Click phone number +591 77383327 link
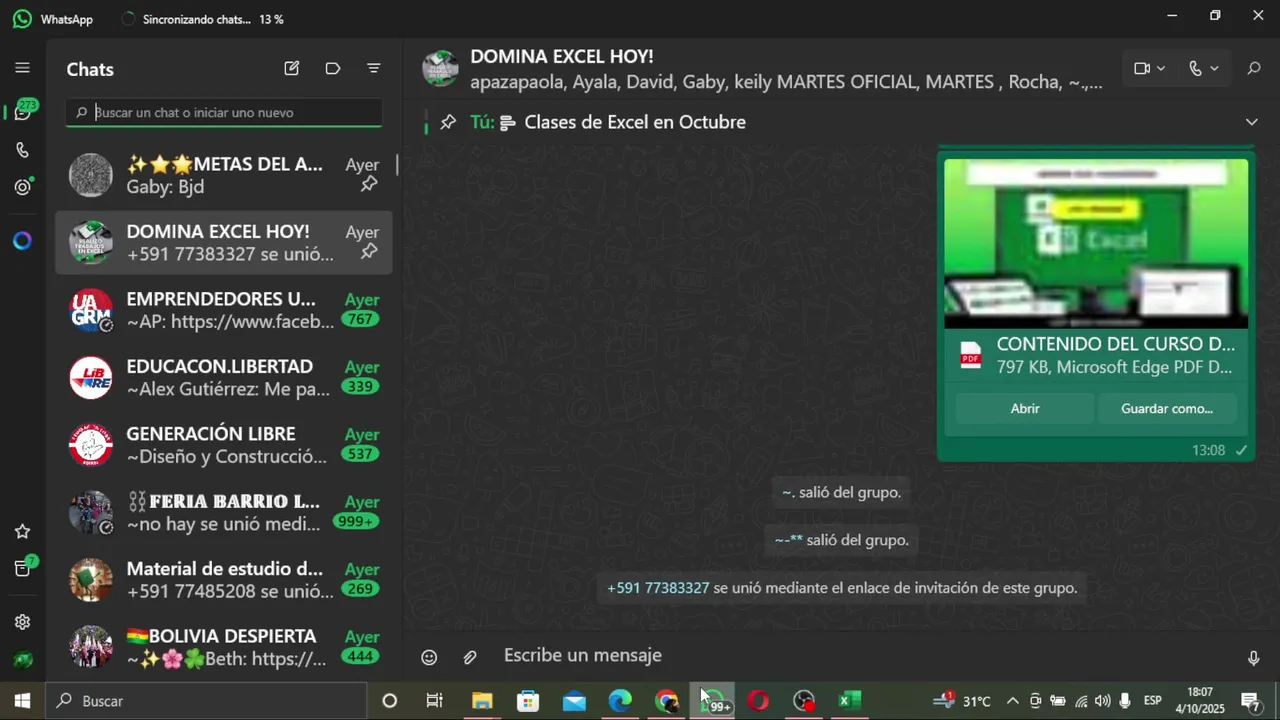Image resolution: width=1280 pixels, height=720 pixels. [x=658, y=588]
